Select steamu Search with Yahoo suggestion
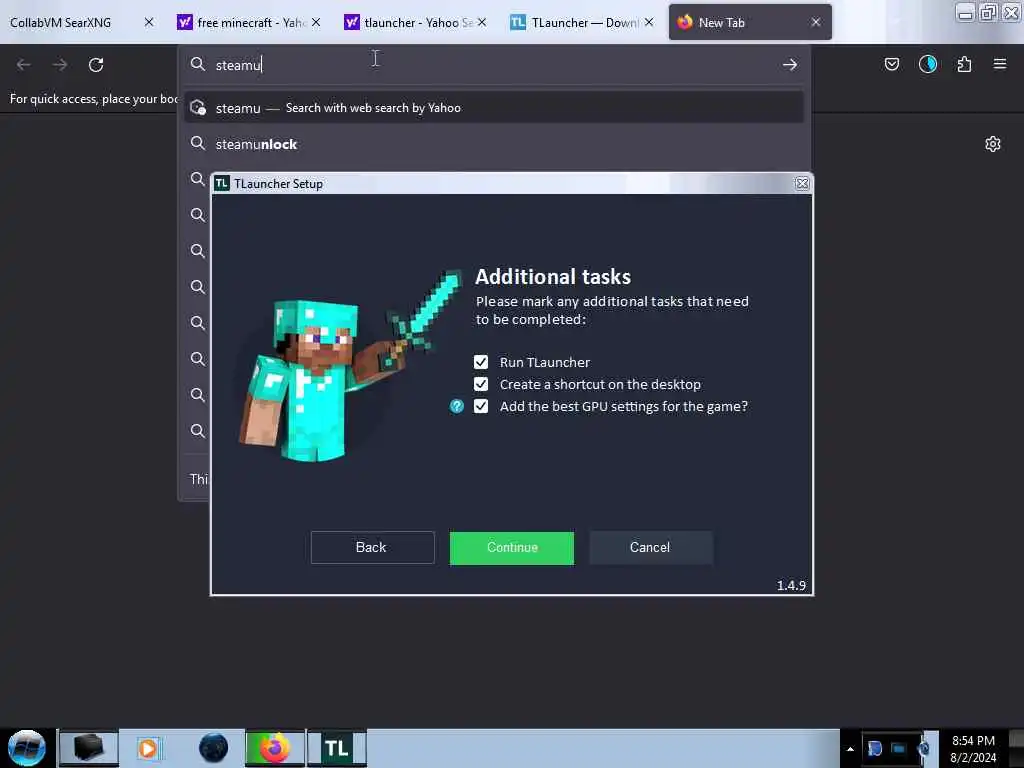The image size is (1024, 768). tap(494, 108)
